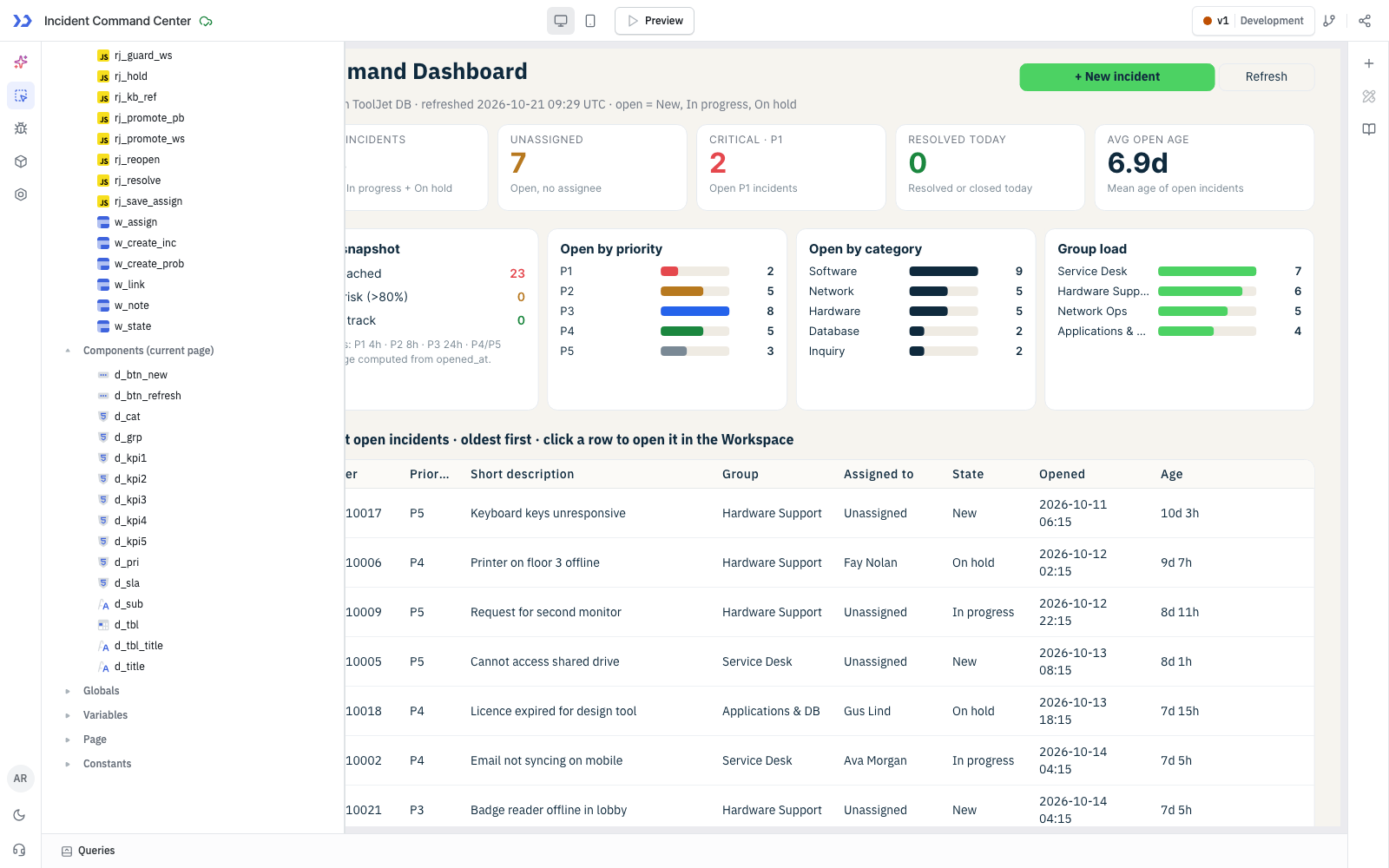Screen dimensions: 1389x868
Task: Open the support headset icon
Action: pyautogui.click(x=20, y=850)
